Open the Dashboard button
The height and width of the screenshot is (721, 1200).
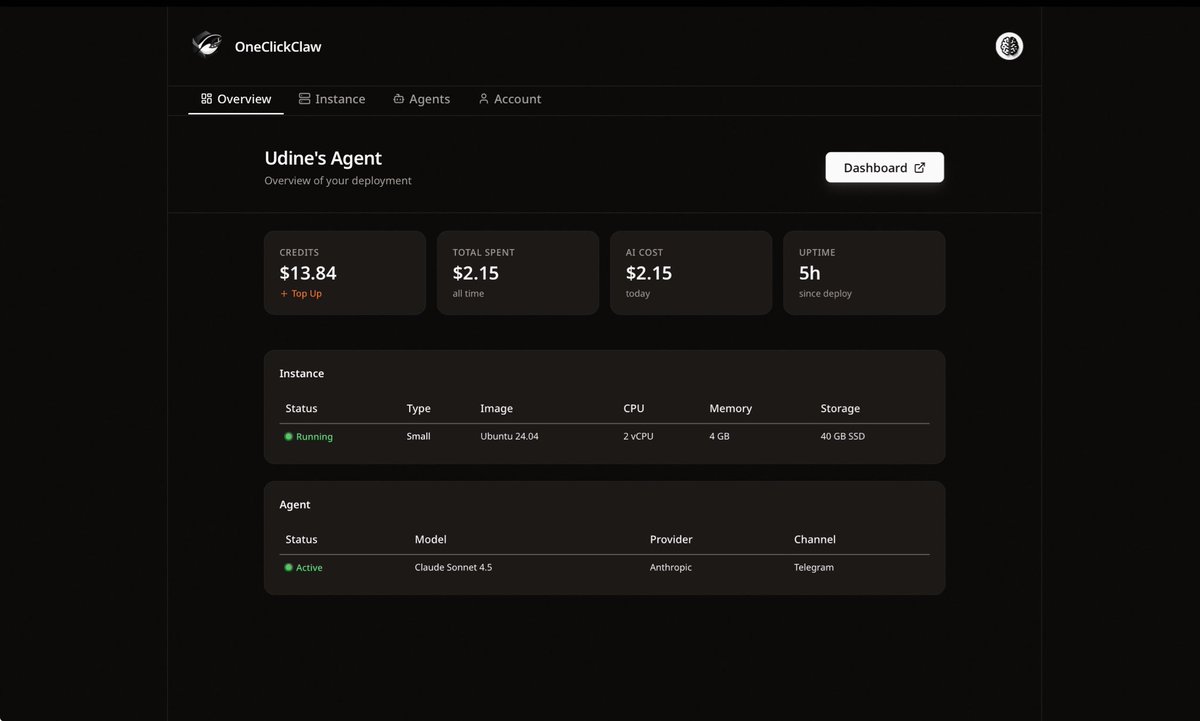coord(884,168)
